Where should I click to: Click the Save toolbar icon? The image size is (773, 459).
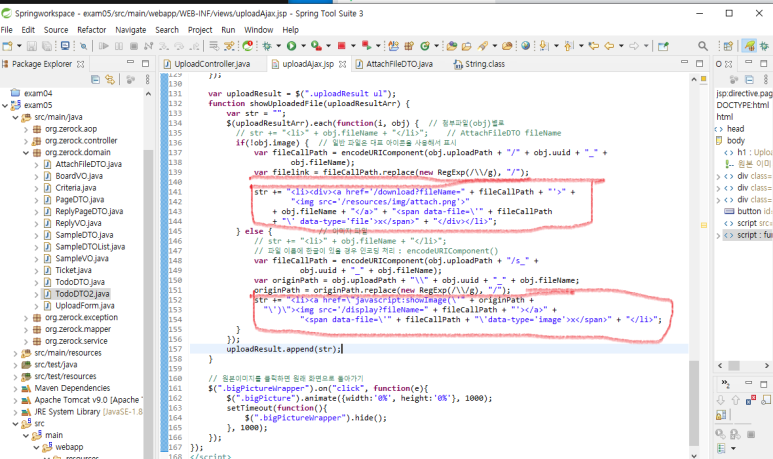(32, 46)
